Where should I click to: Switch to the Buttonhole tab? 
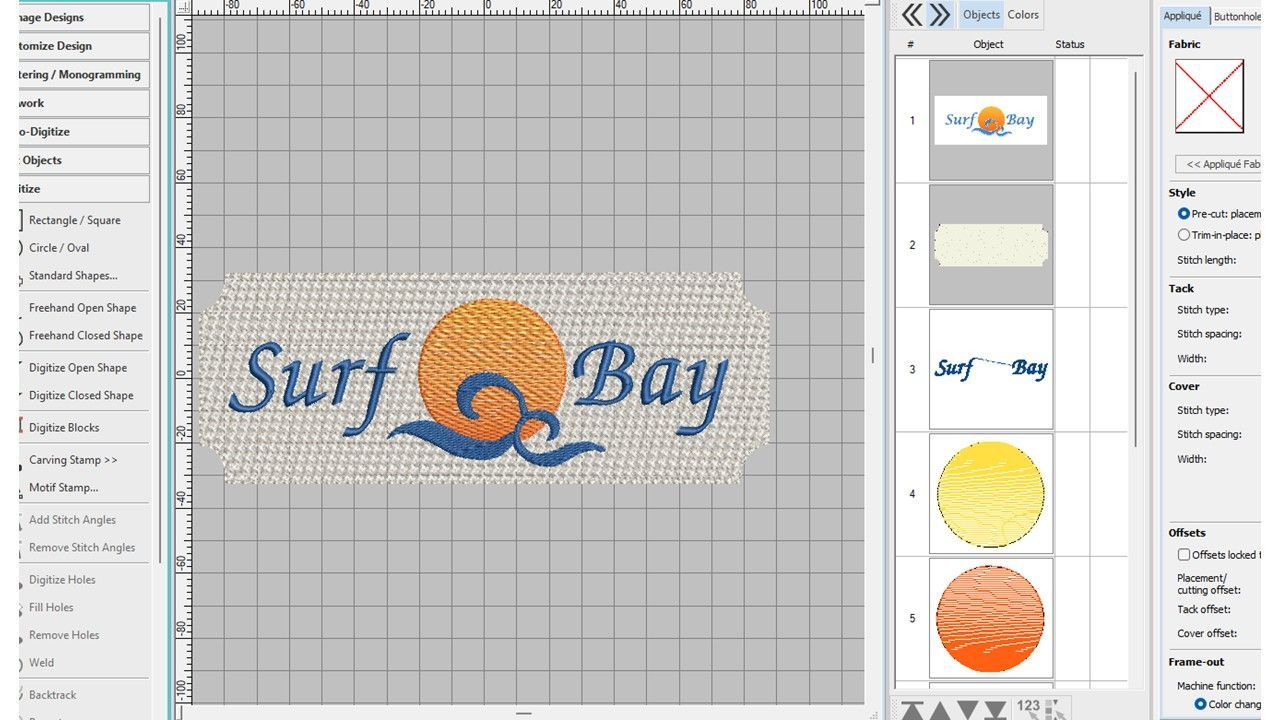coord(1238,16)
